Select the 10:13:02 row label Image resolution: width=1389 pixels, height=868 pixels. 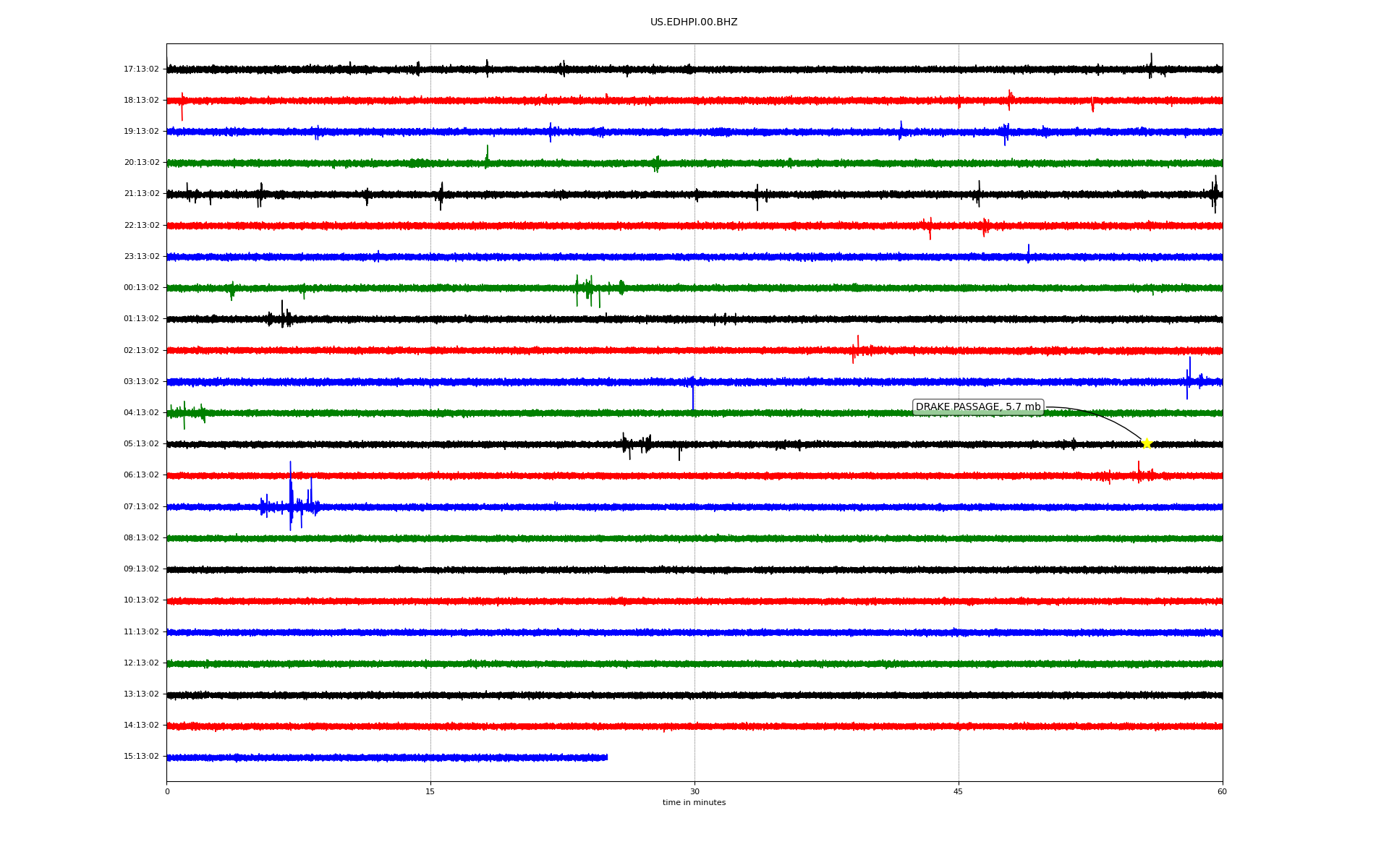tap(141, 600)
